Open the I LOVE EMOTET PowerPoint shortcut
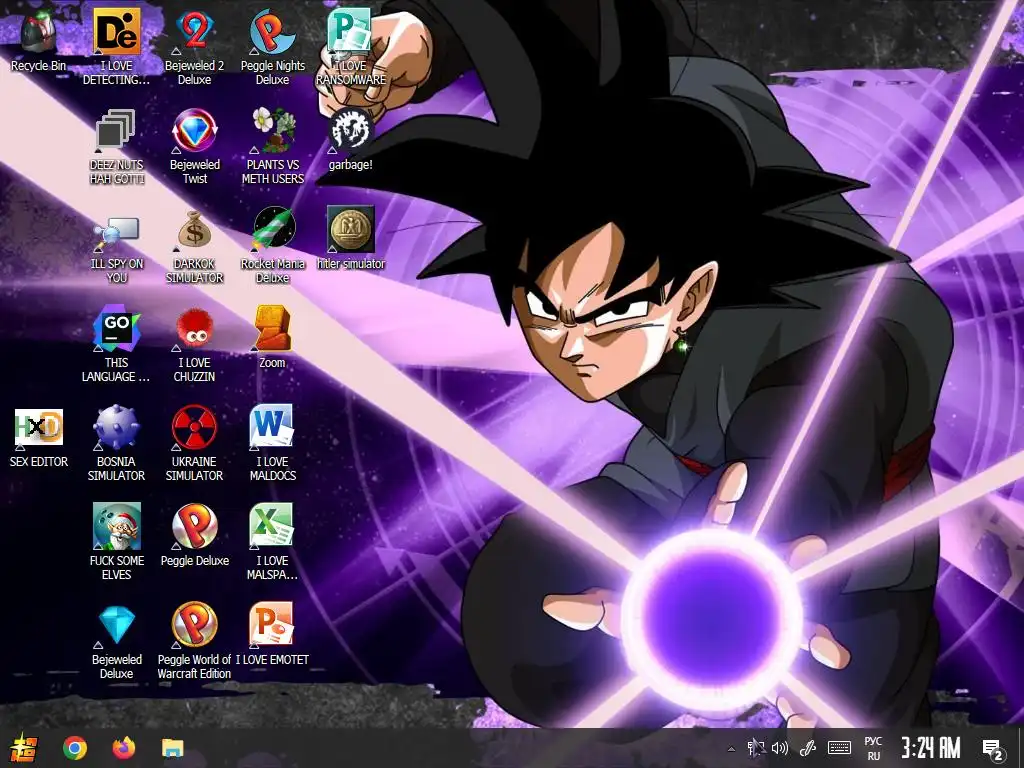Viewport: 1024px width, 768px height. point(272,634)
